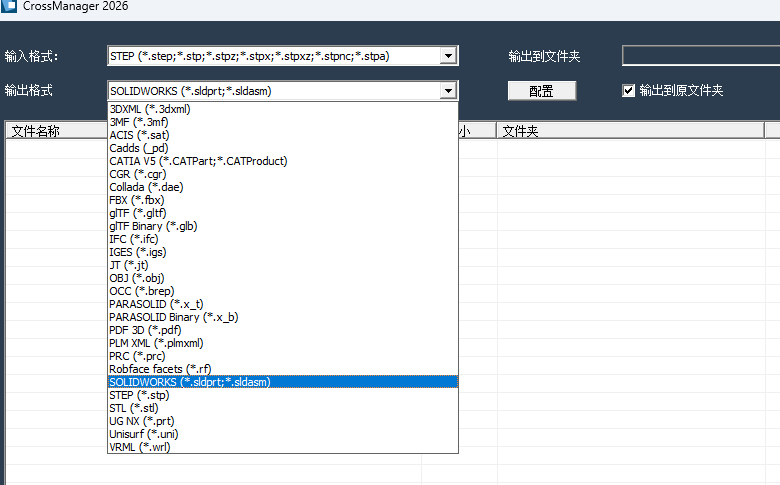Select PARASOLID Binary (*.x_b) format
780x485 pixels.
click(283, 317)
